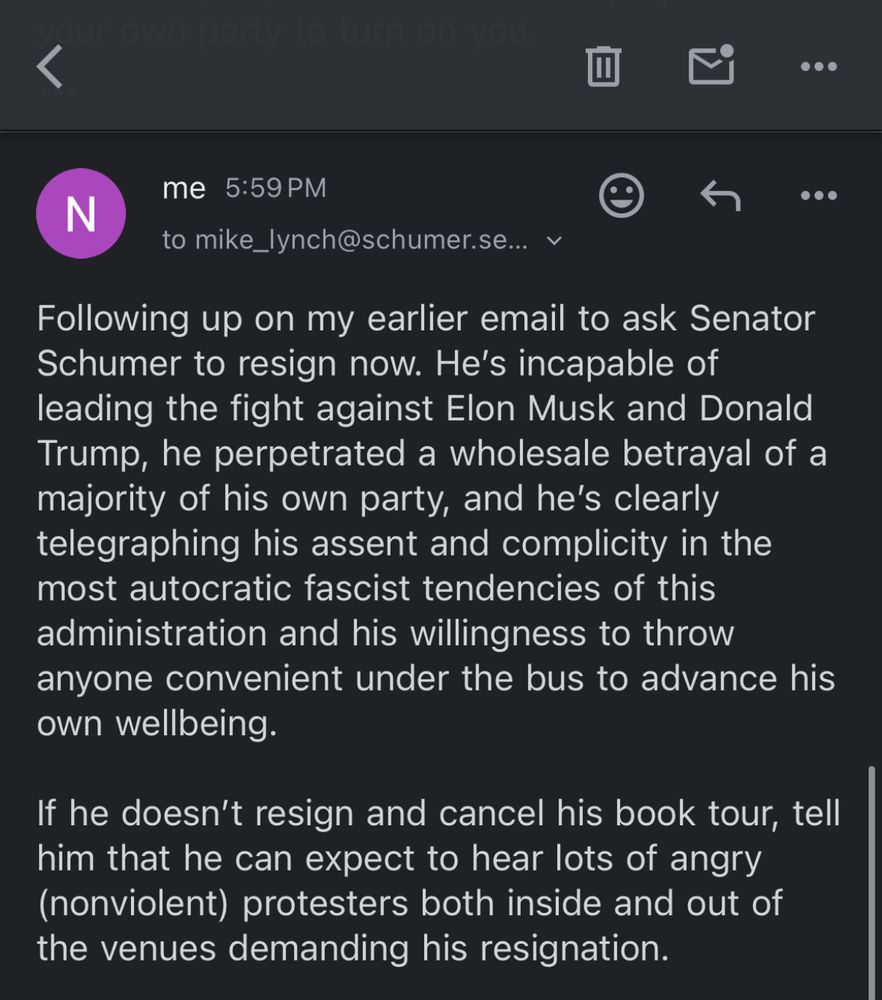Image resolution: width=882 pixels, height=1000 pixels.
Task: Select the sender name "me"
Action: click(x=183, y=188)
